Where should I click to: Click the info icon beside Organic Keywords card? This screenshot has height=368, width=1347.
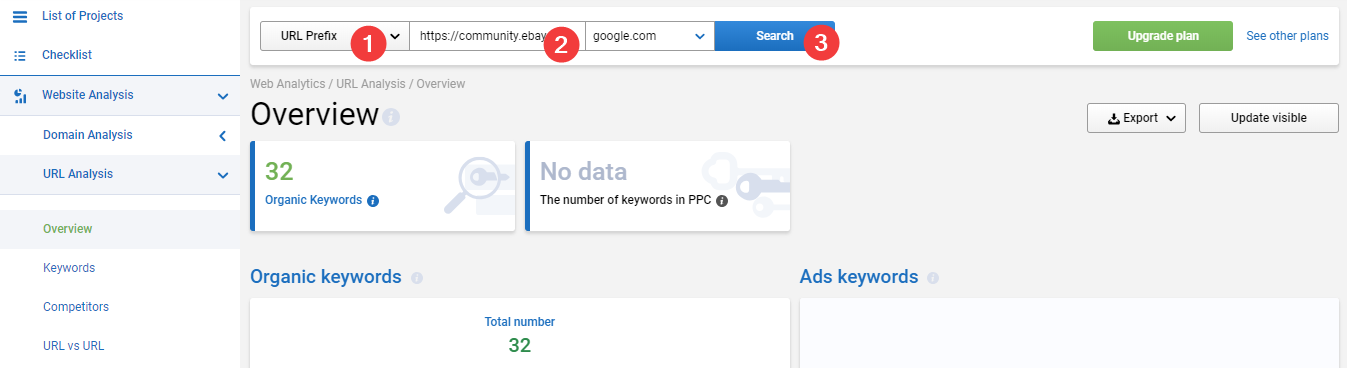pos(373,201)
